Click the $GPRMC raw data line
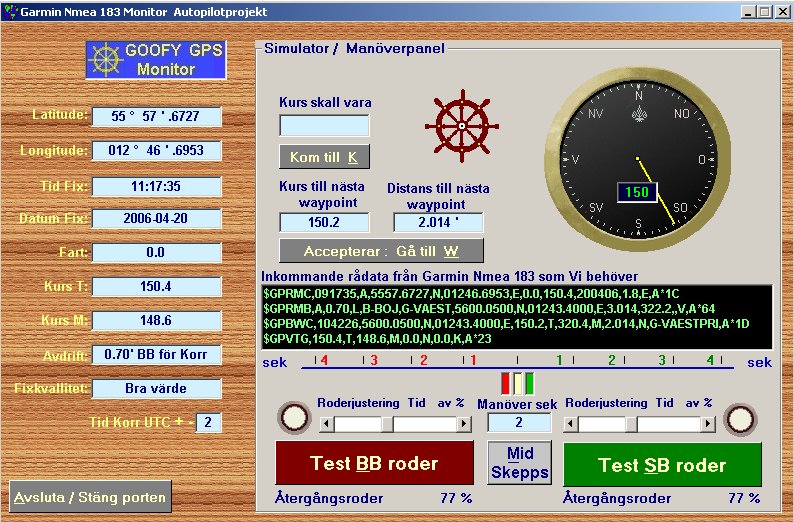This screenshot has width=794, height=522. pyautogui.click(x=471, y=294)
